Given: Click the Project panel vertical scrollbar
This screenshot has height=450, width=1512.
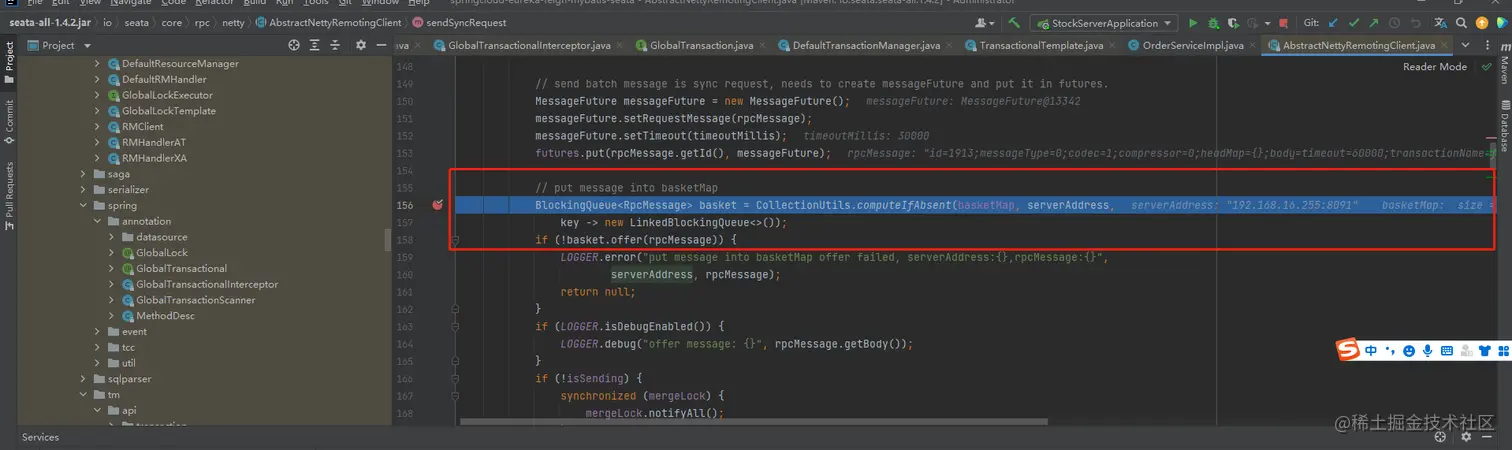Looking at the screenshot, I should pyautogui.click(x=388, y=240).
